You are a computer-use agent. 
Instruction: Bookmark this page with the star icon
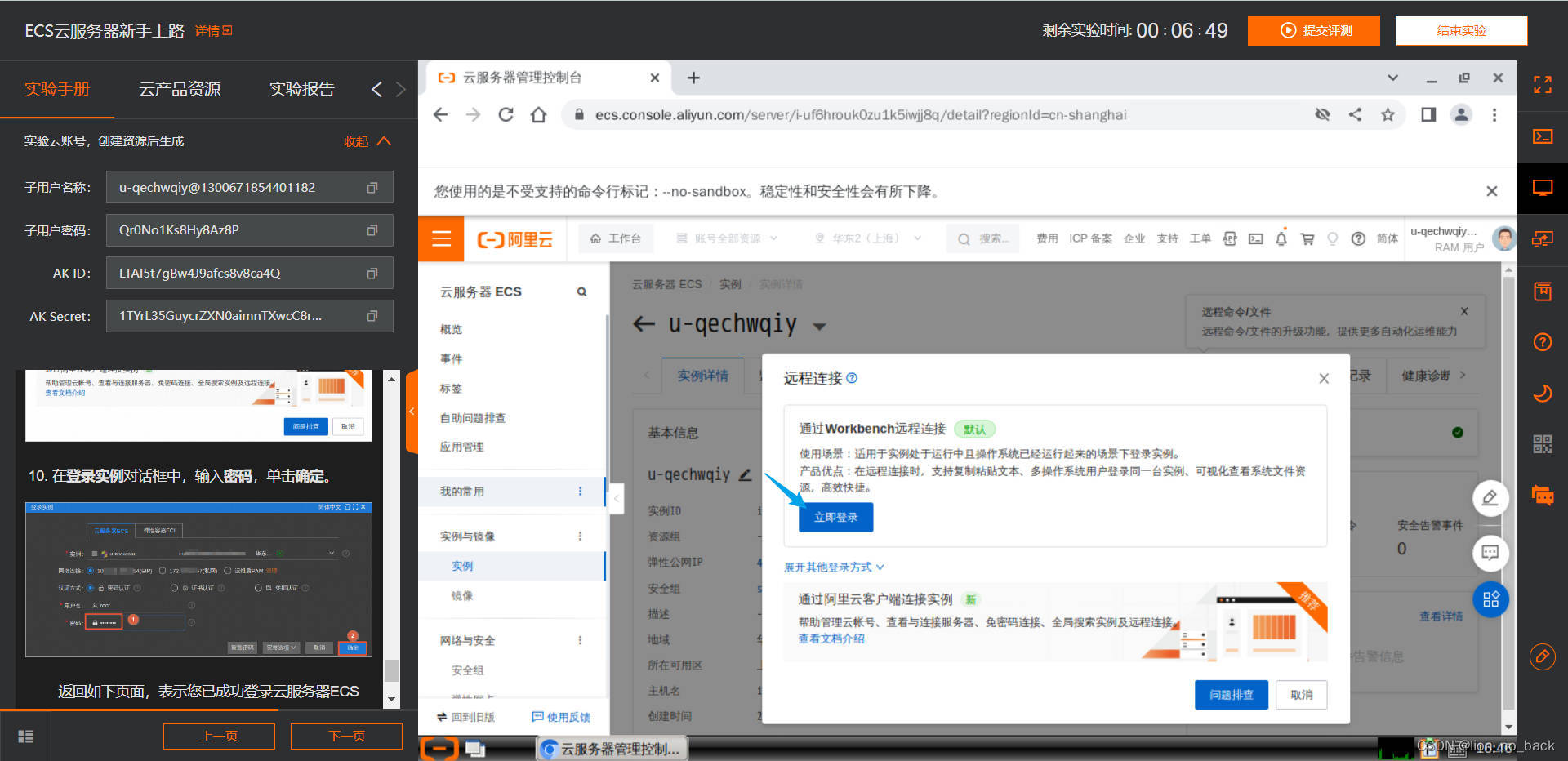click(1388, 115)
